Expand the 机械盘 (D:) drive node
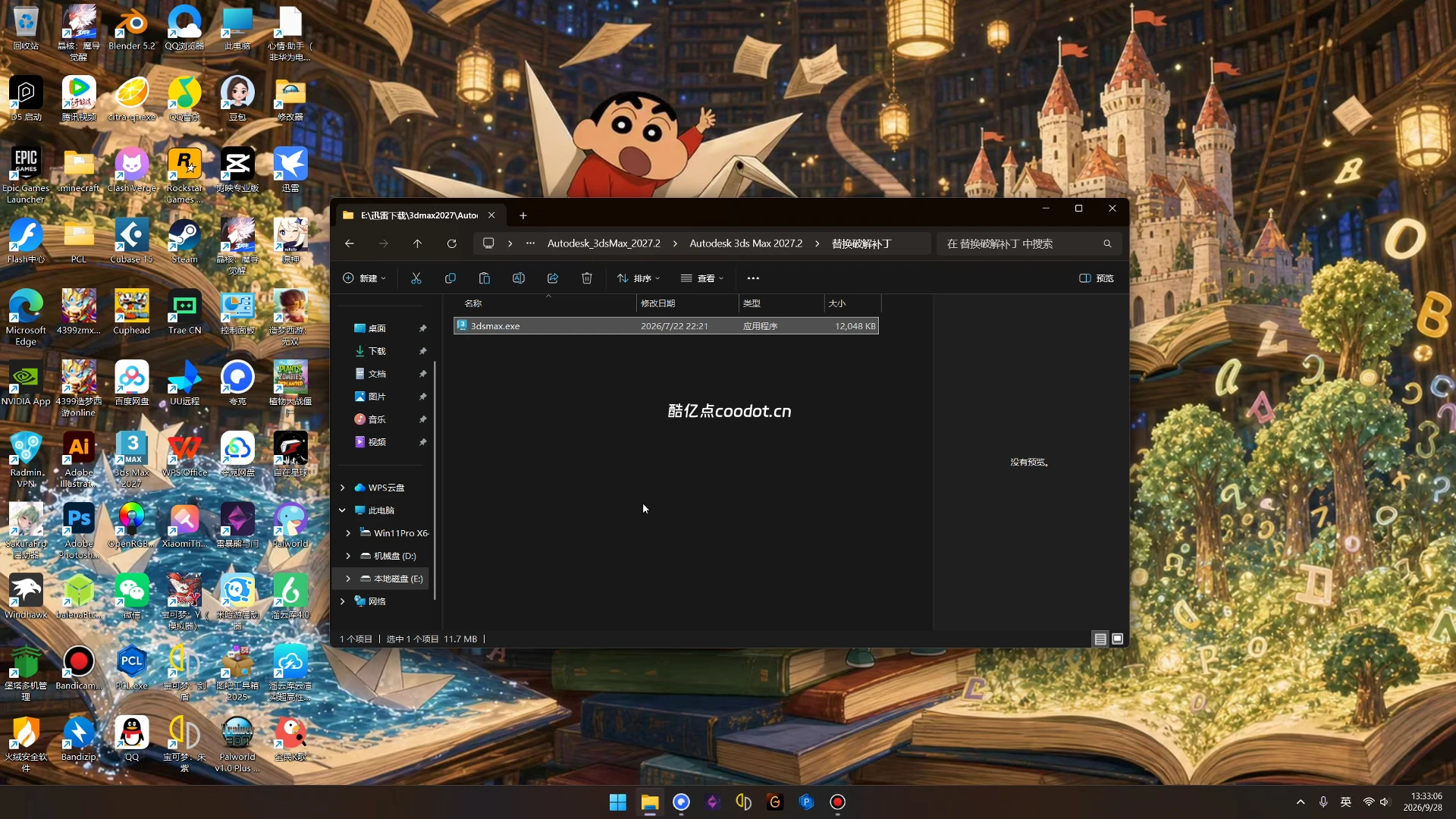This screenshot has height=819, width=1456. click(348, 556)
